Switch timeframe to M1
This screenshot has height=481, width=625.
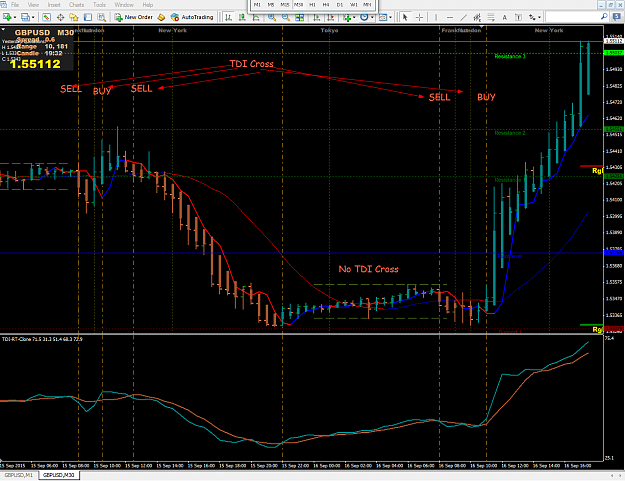point(257,4)
